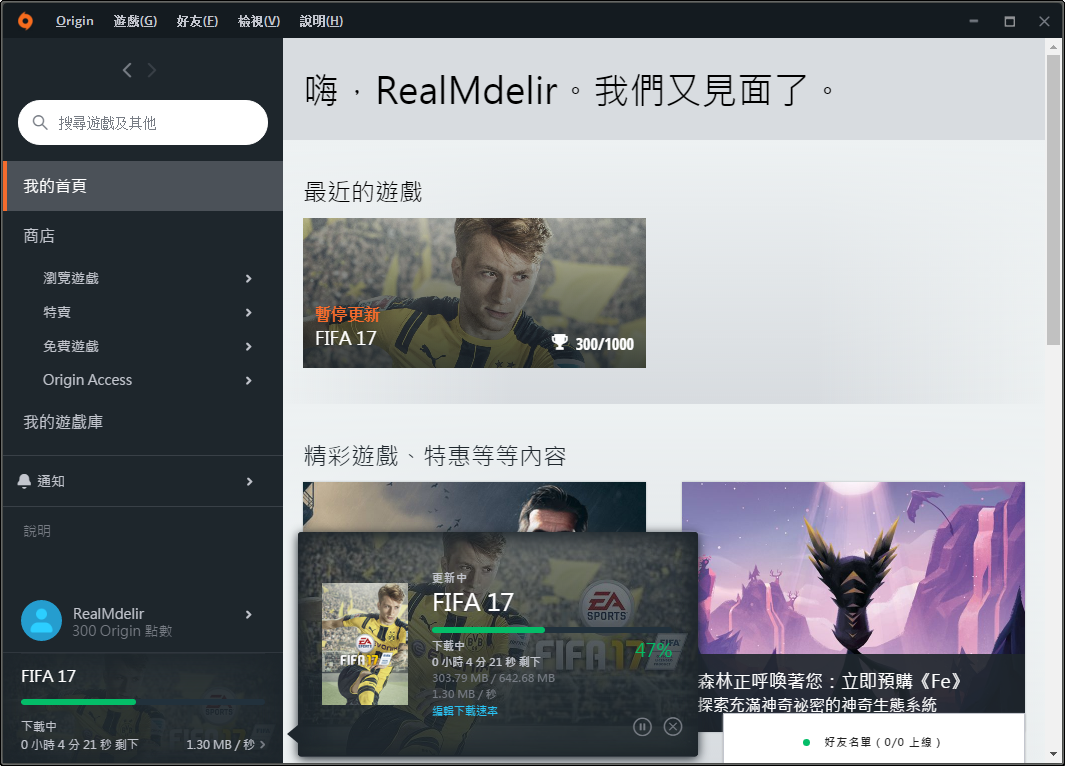Click 瀏覽遊戲 store entry

[x=71, y=278]
